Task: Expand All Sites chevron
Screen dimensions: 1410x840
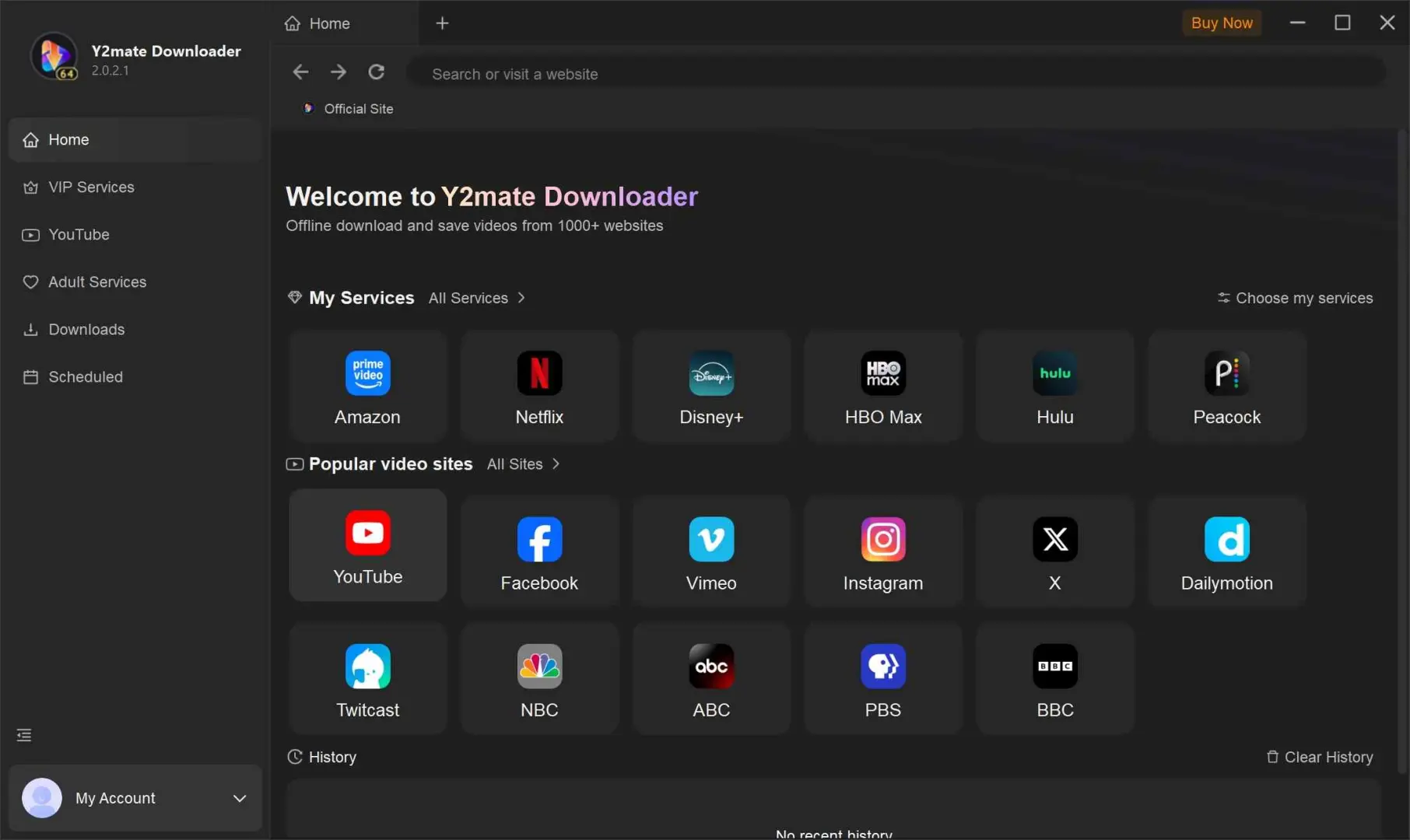Action: pos(556,464)
